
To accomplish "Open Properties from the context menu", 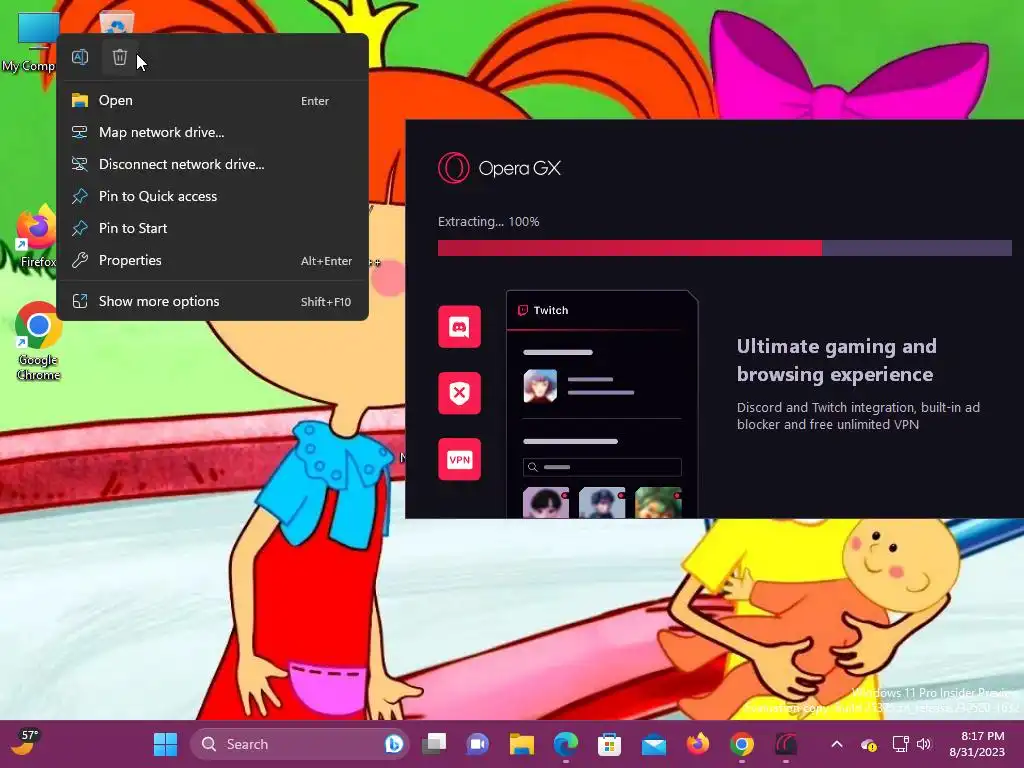I will click(212, 260).
